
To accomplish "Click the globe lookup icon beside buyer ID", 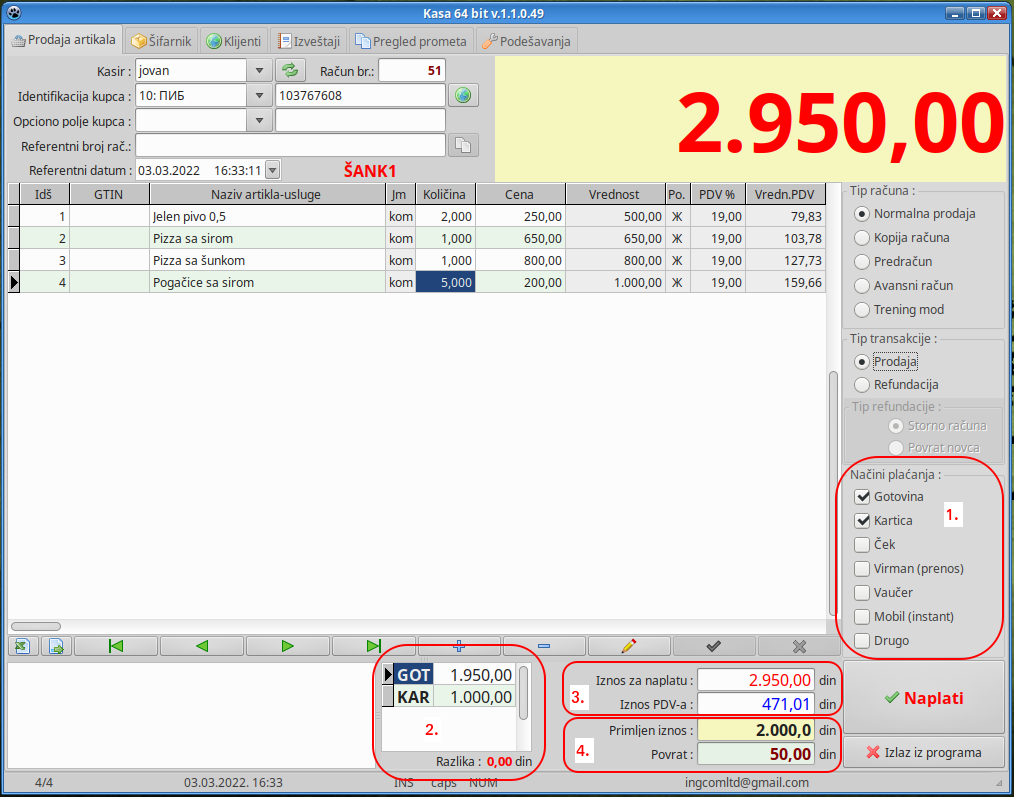I will [x=462, y=95].
